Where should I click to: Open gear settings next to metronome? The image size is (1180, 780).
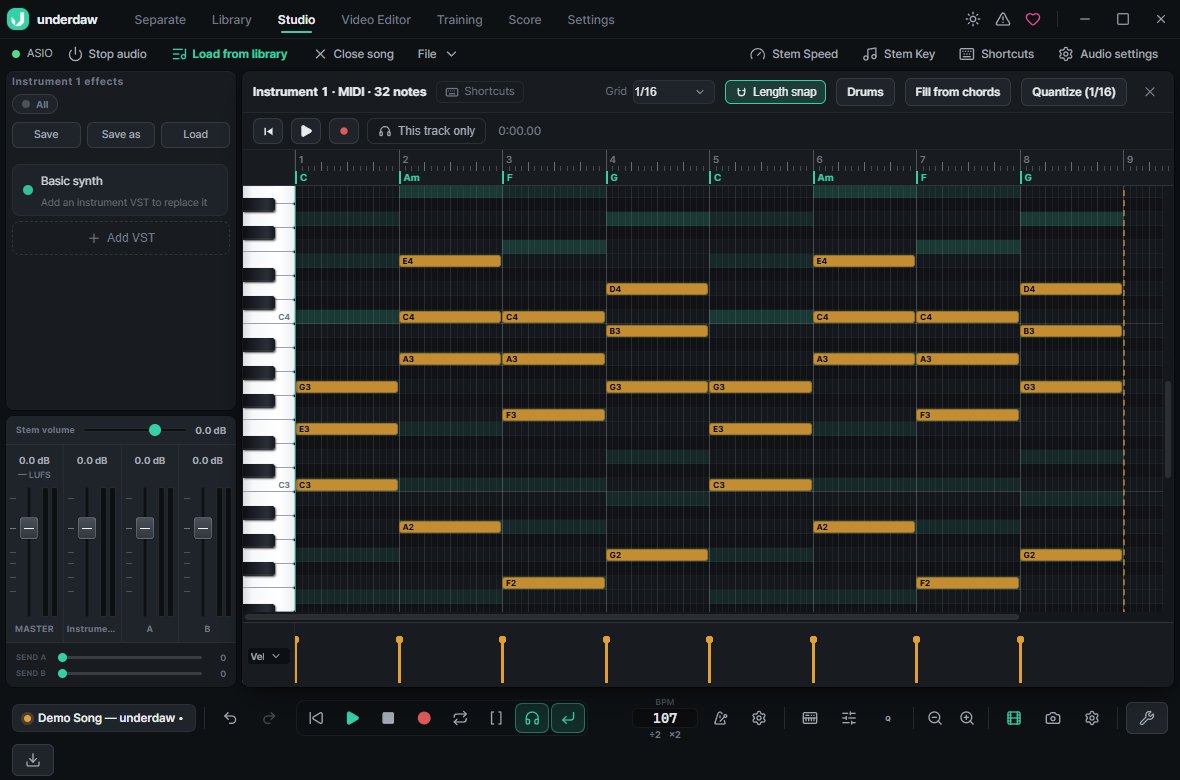click(x=759, y=718)
